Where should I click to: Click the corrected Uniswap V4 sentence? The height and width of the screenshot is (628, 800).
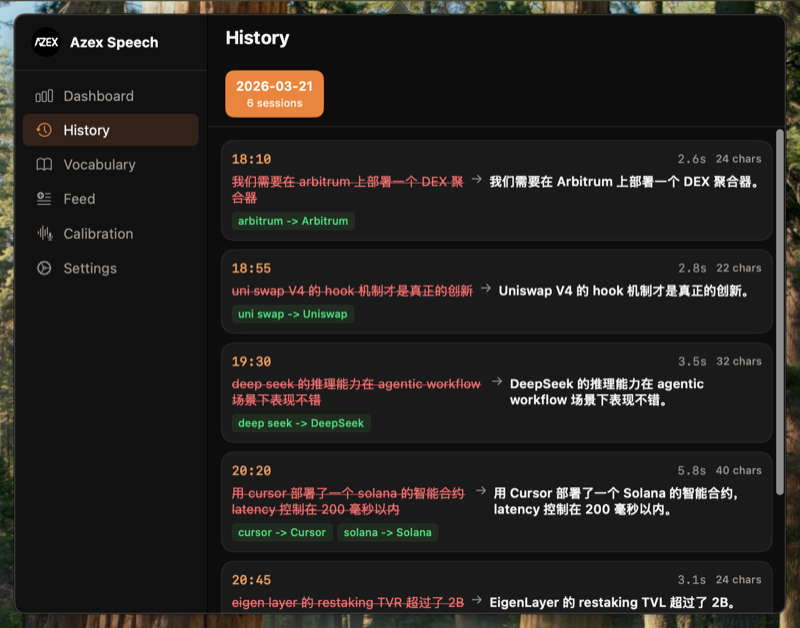click(x=624, y=291)
